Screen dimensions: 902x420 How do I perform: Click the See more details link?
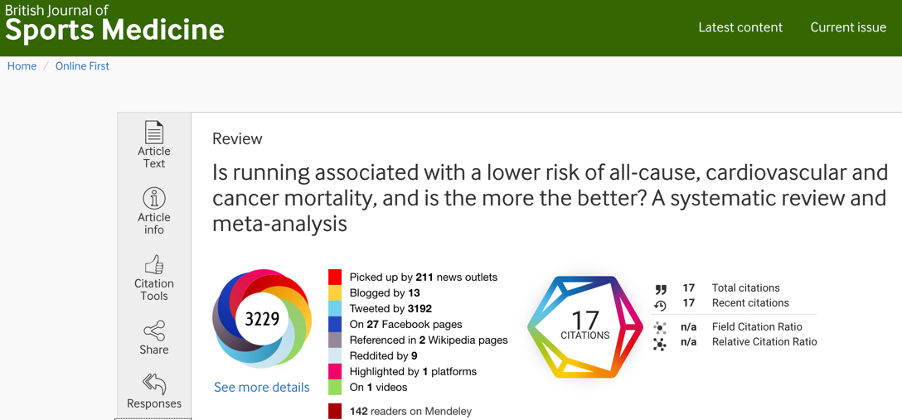262,387
